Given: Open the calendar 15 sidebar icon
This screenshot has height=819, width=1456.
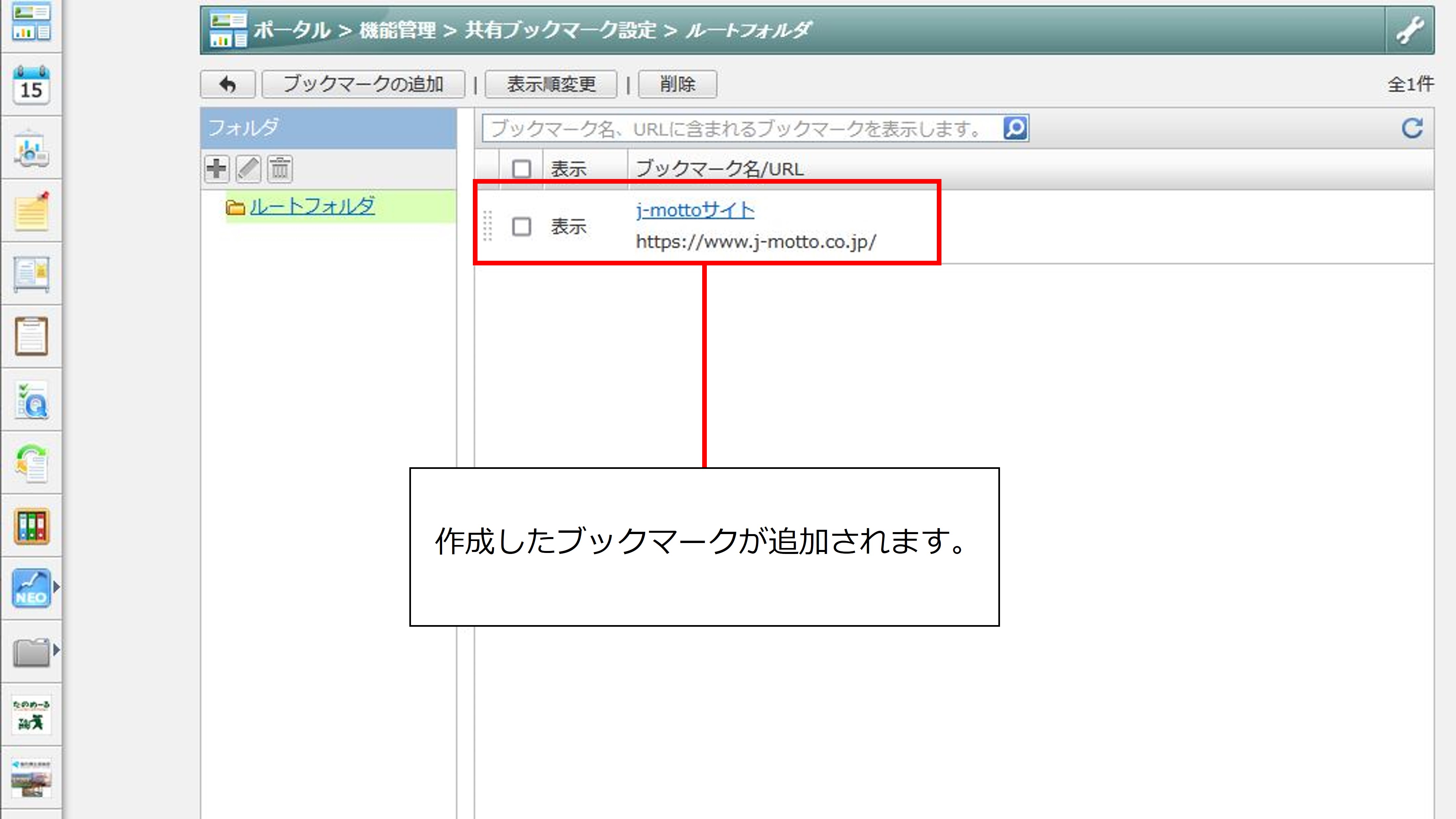Looking at the screenshot, I should pyautogui.click(x=31, y=85).
